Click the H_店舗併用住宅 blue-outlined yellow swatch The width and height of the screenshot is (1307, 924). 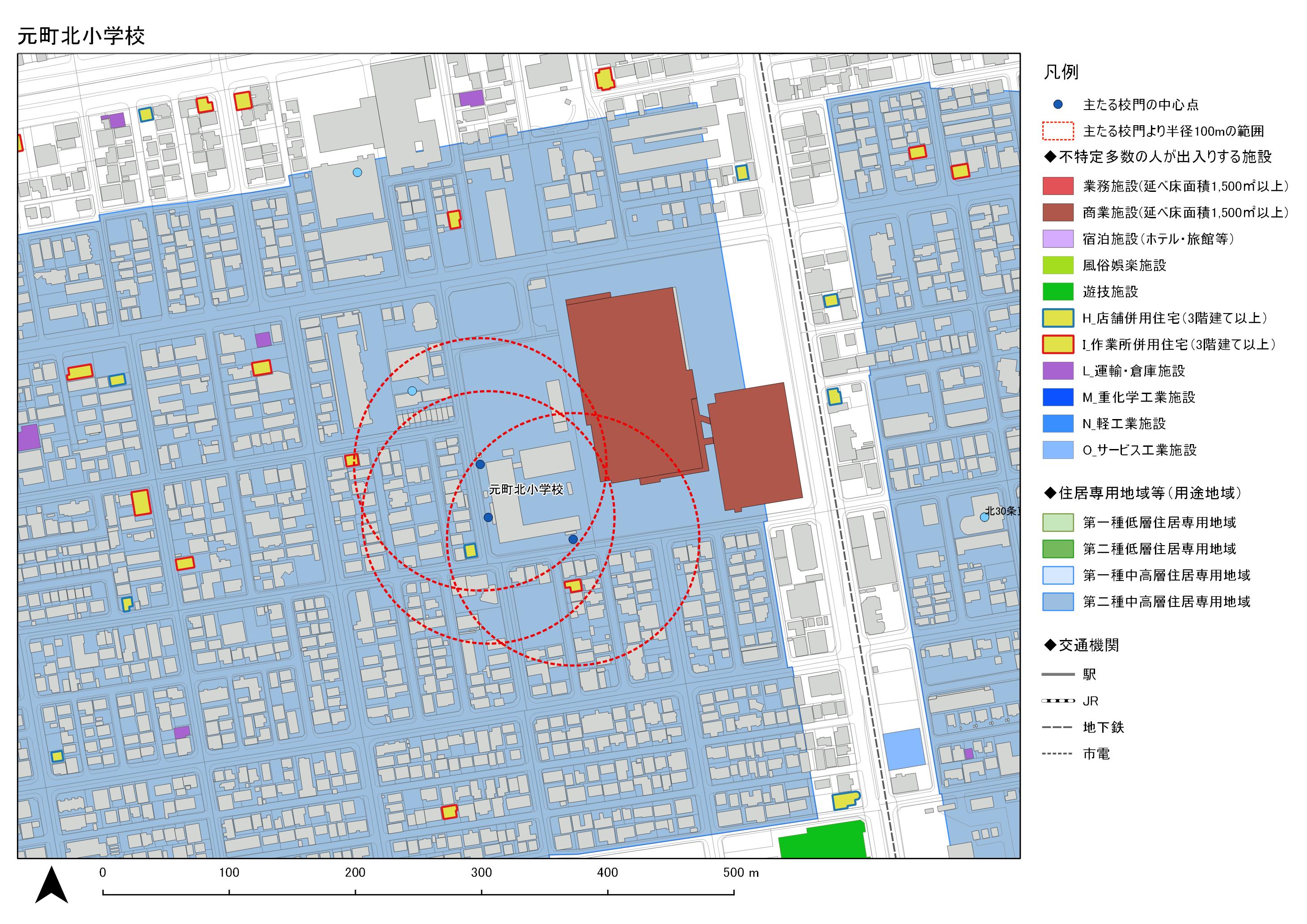1057,318
